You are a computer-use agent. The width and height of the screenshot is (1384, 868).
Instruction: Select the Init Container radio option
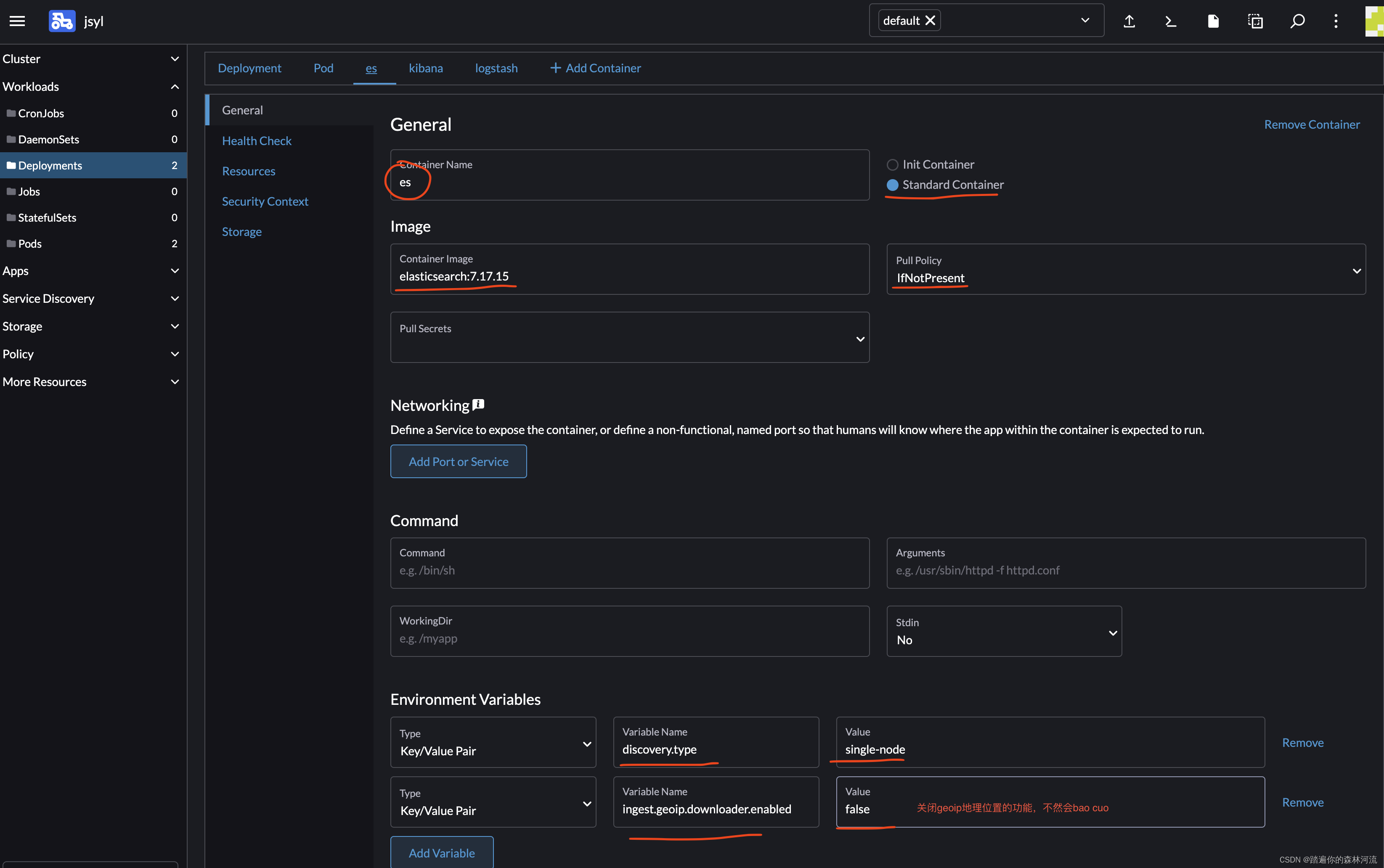coord(892,165)
